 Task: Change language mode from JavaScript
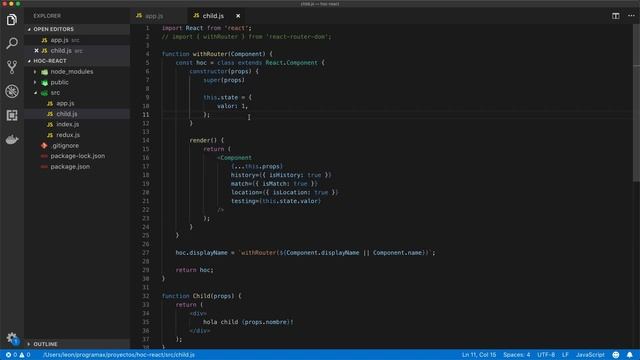590,355
